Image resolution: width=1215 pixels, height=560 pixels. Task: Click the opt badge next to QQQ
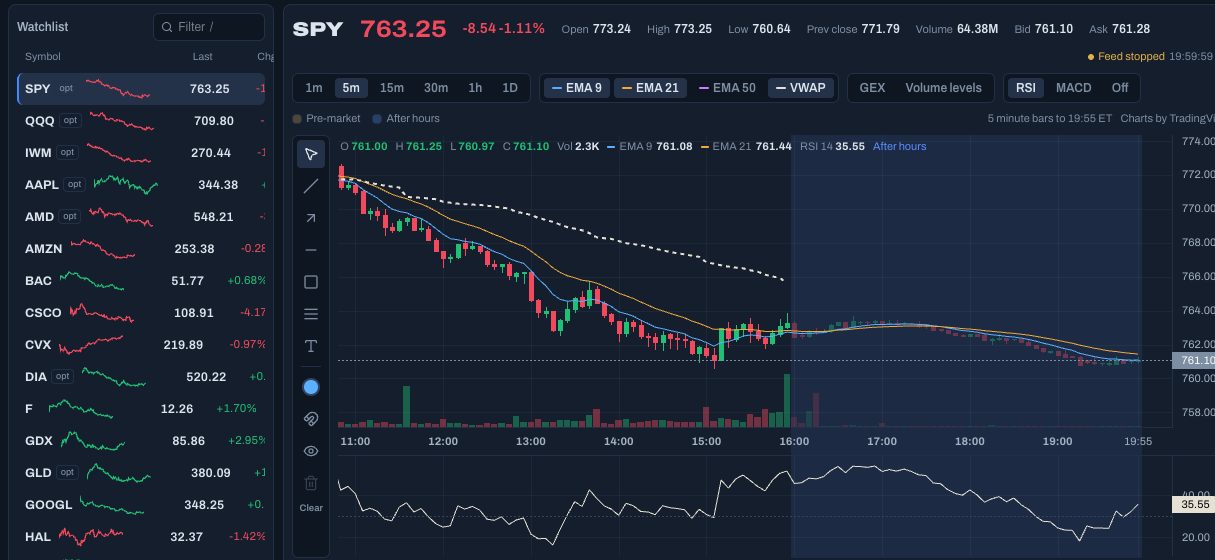pyautogui.click(x=70, y=121)
